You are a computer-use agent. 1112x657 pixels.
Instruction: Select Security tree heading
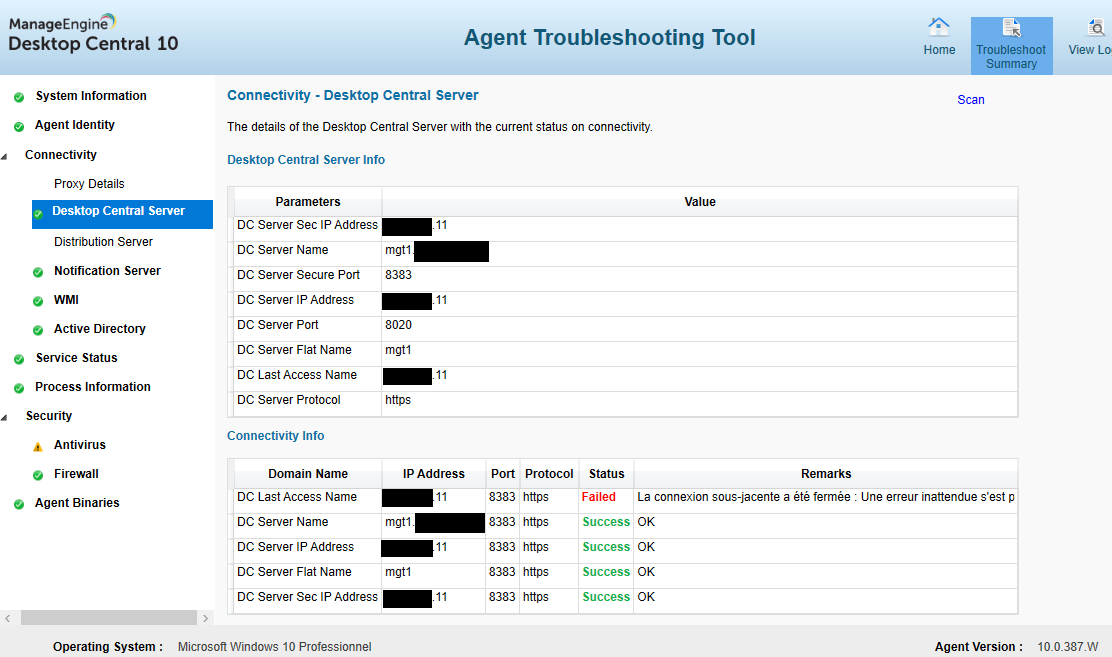pos(49,416)
